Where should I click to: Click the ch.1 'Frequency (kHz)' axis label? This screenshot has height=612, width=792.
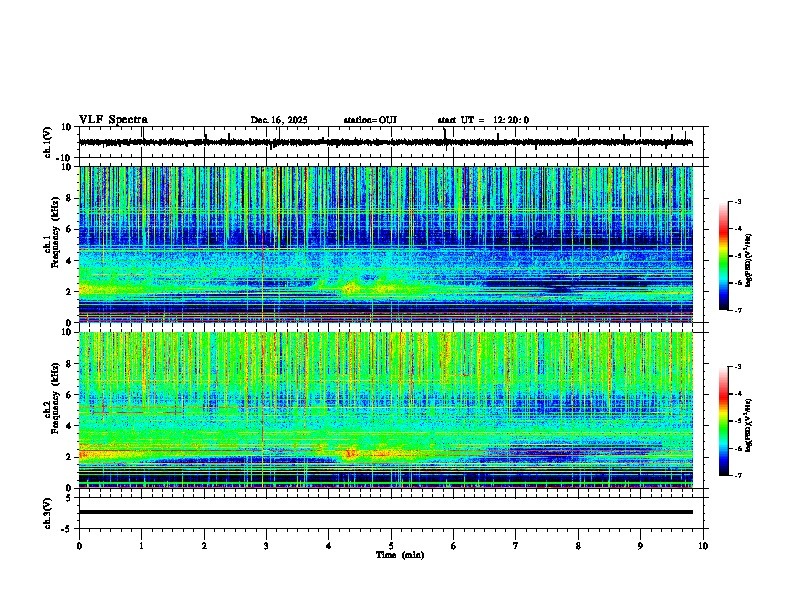point(55,232)
